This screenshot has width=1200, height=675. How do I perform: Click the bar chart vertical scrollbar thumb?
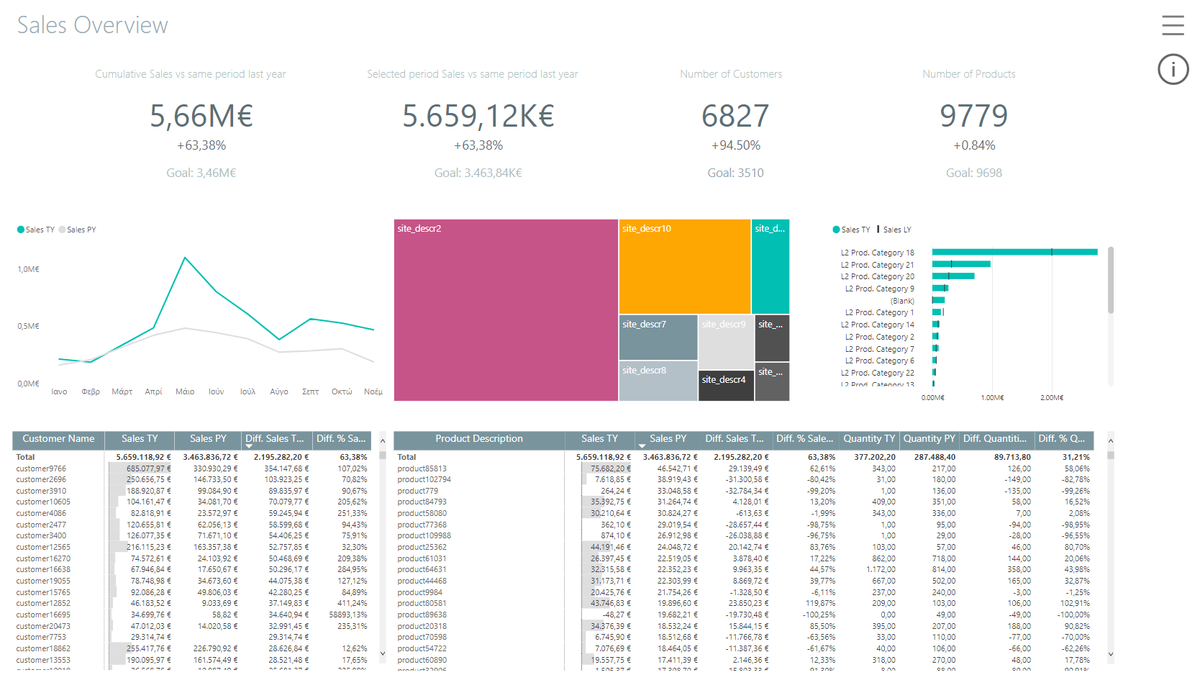click(1110, 280)
